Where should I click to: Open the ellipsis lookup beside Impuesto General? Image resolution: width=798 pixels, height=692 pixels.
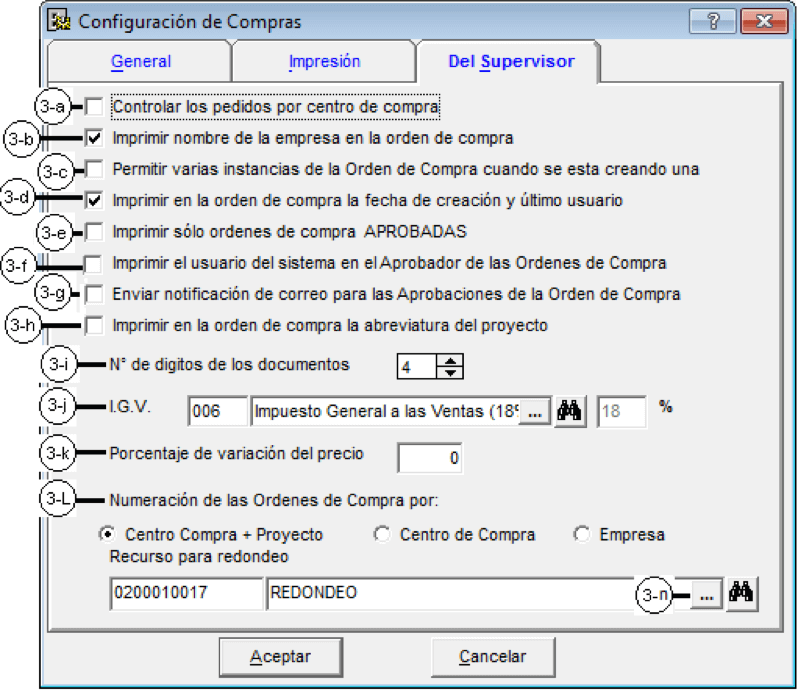(534, 412)
